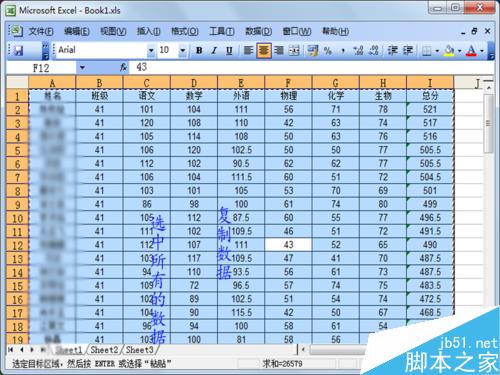The image size is (500, 375).
Task: Click cell containing 521
Action: click(x=430, y=109)
